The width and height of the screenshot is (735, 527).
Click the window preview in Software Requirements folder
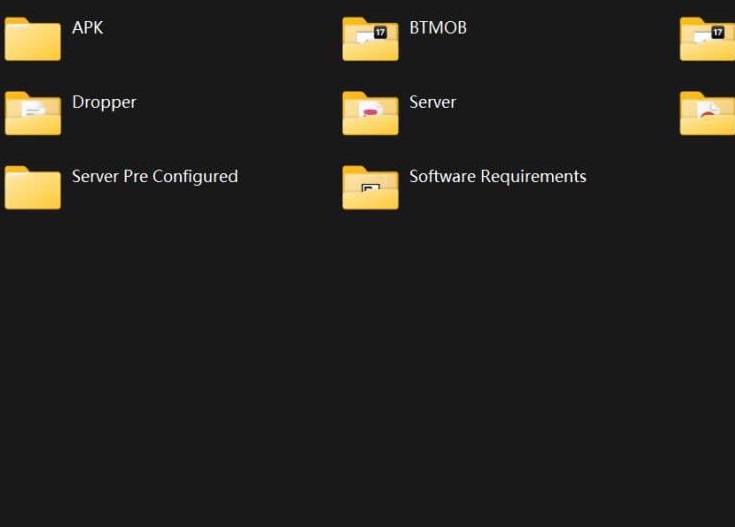click(370, 186)
